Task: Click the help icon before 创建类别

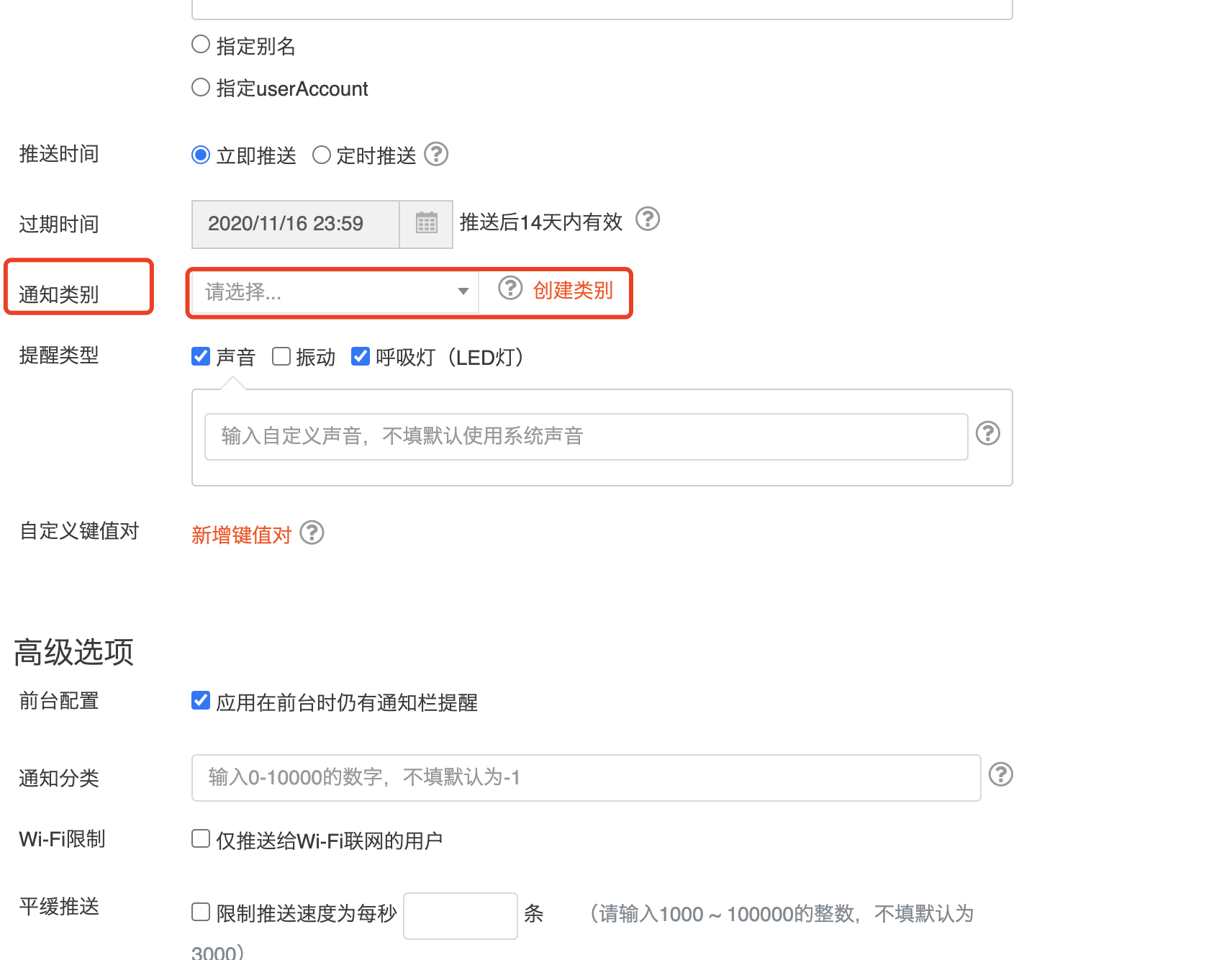Action: [x=509, y=289]
